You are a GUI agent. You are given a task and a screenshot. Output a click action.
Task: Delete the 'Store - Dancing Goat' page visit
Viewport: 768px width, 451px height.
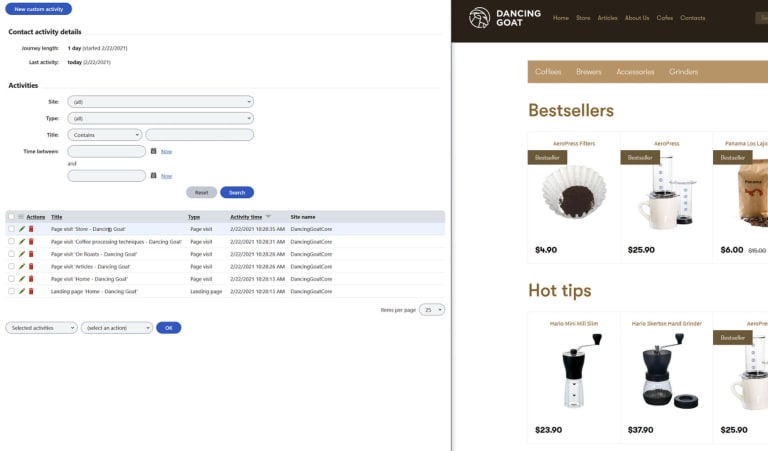pos(31,229)
